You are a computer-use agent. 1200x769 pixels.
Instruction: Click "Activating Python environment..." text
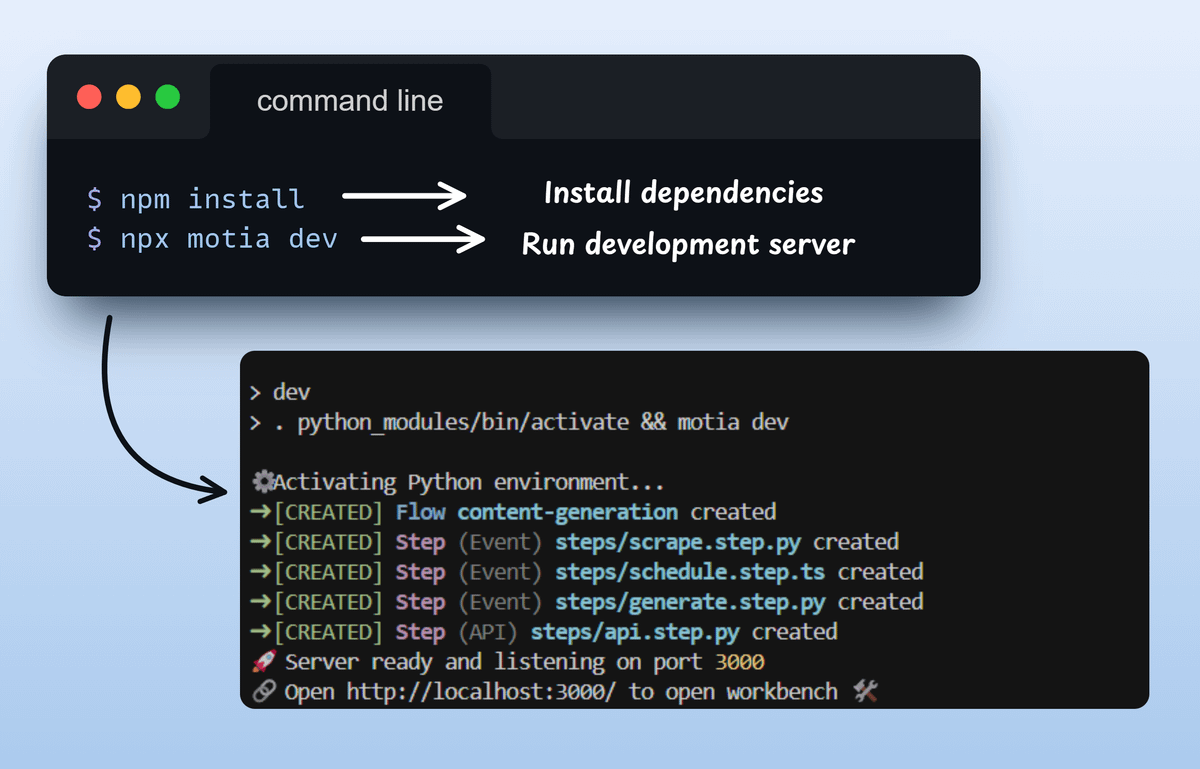pyautogui.click(x=469, y=482)
